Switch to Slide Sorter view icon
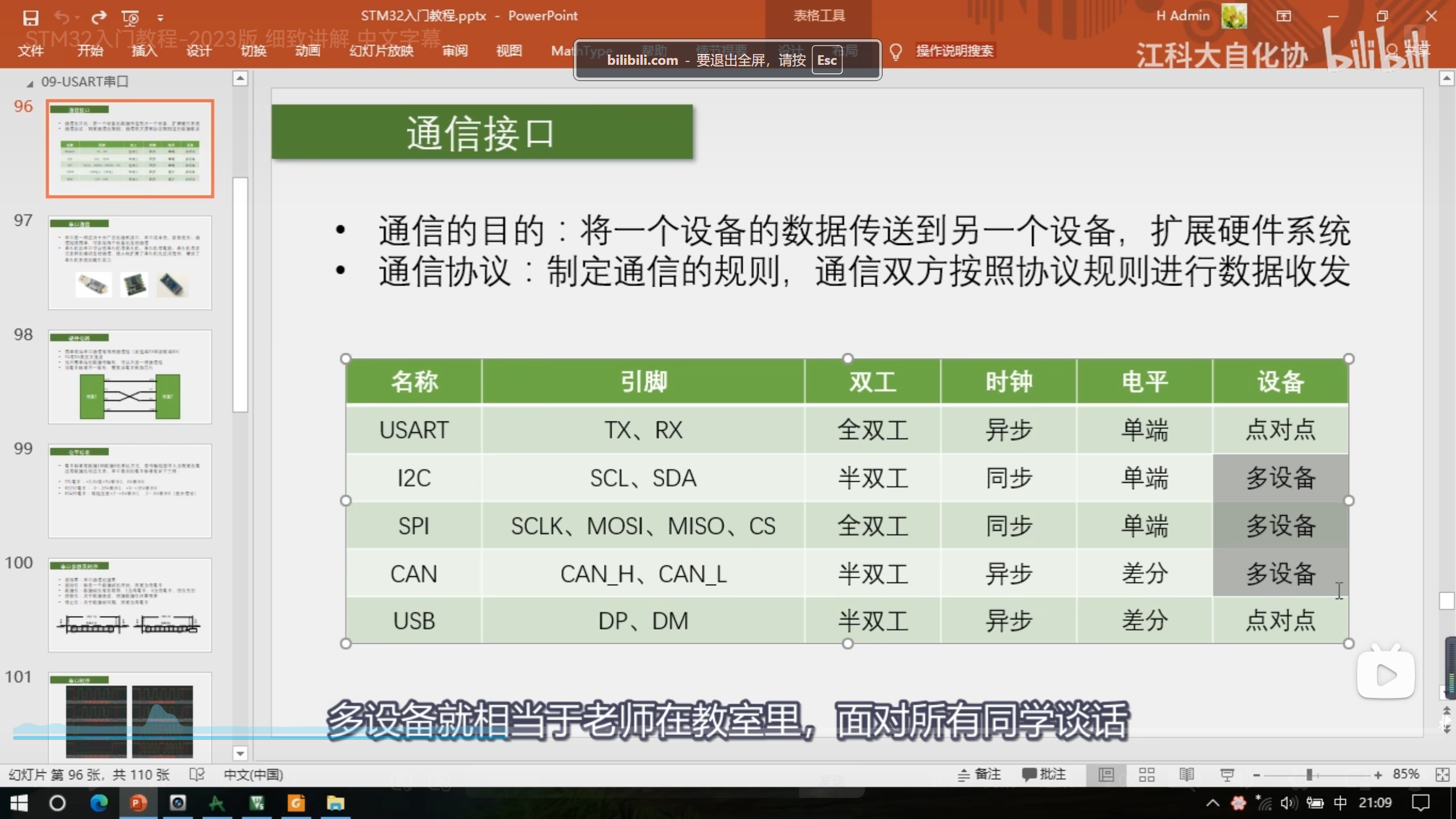Viewport: 1456px width, 819px height. point(1147,774)
